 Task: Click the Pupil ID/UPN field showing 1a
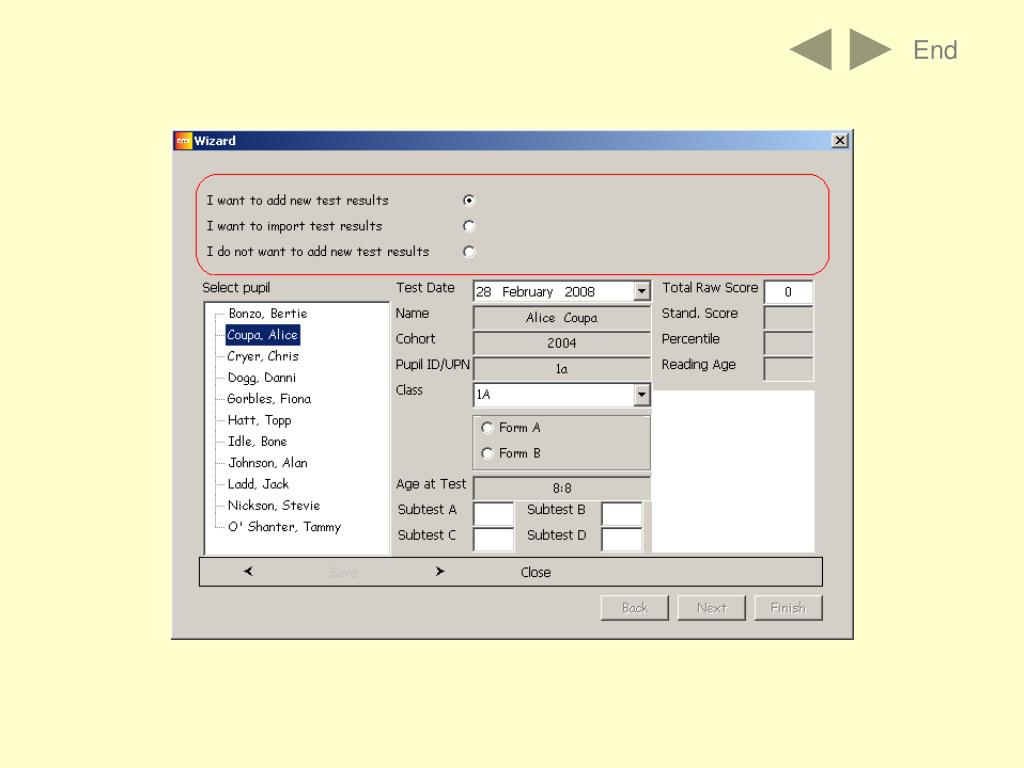point(562,369)
